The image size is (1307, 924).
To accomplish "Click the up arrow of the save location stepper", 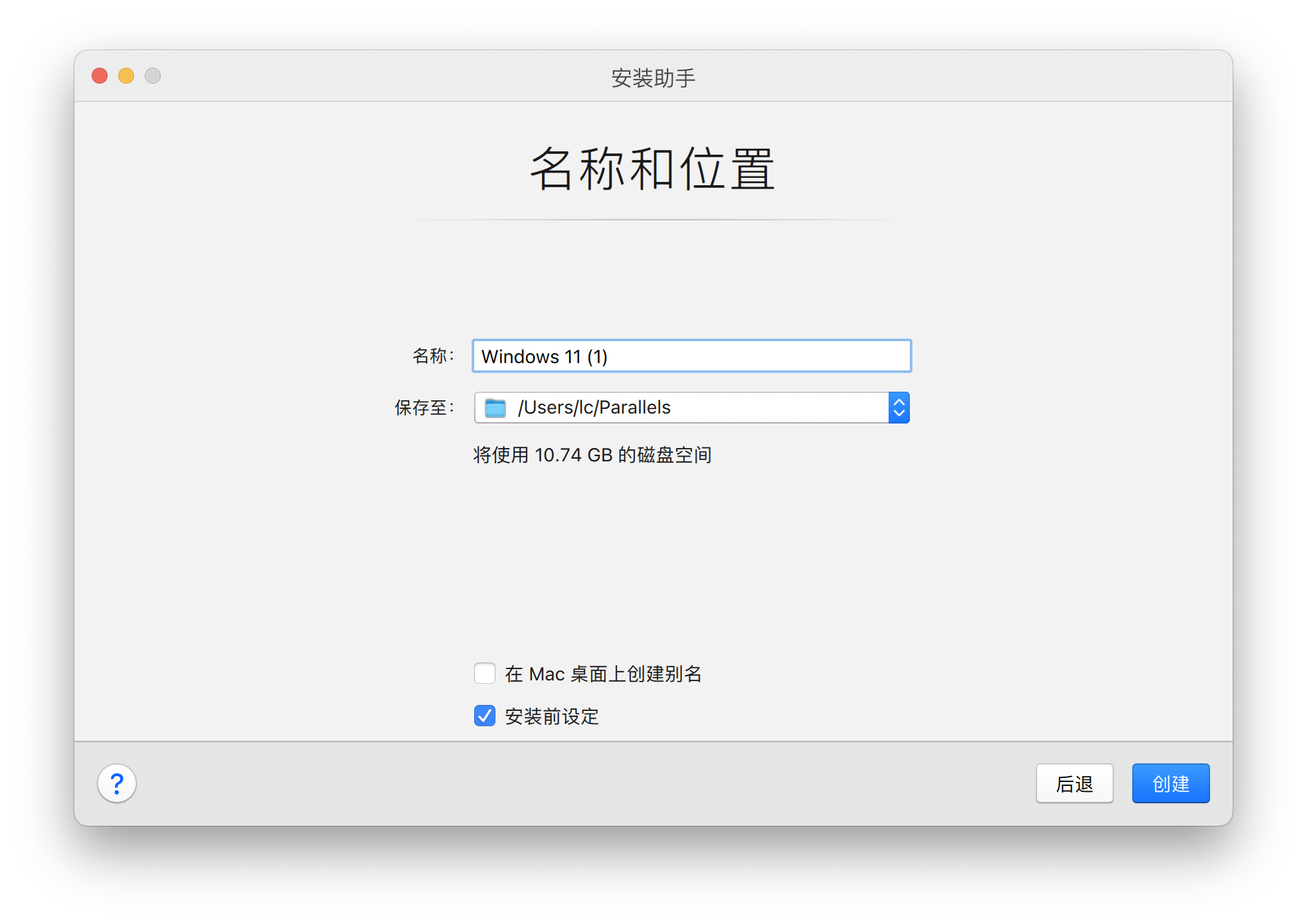I will tap(899, 402).
